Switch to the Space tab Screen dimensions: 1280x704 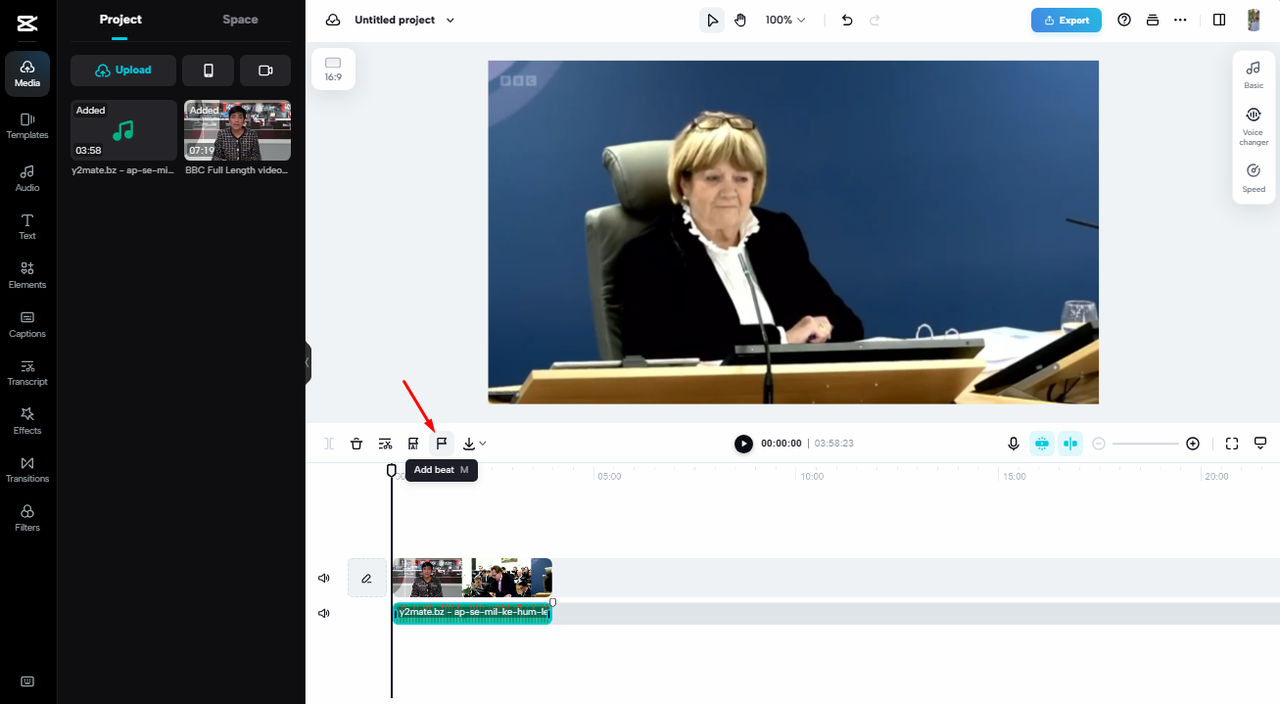(x=239, y=19)
